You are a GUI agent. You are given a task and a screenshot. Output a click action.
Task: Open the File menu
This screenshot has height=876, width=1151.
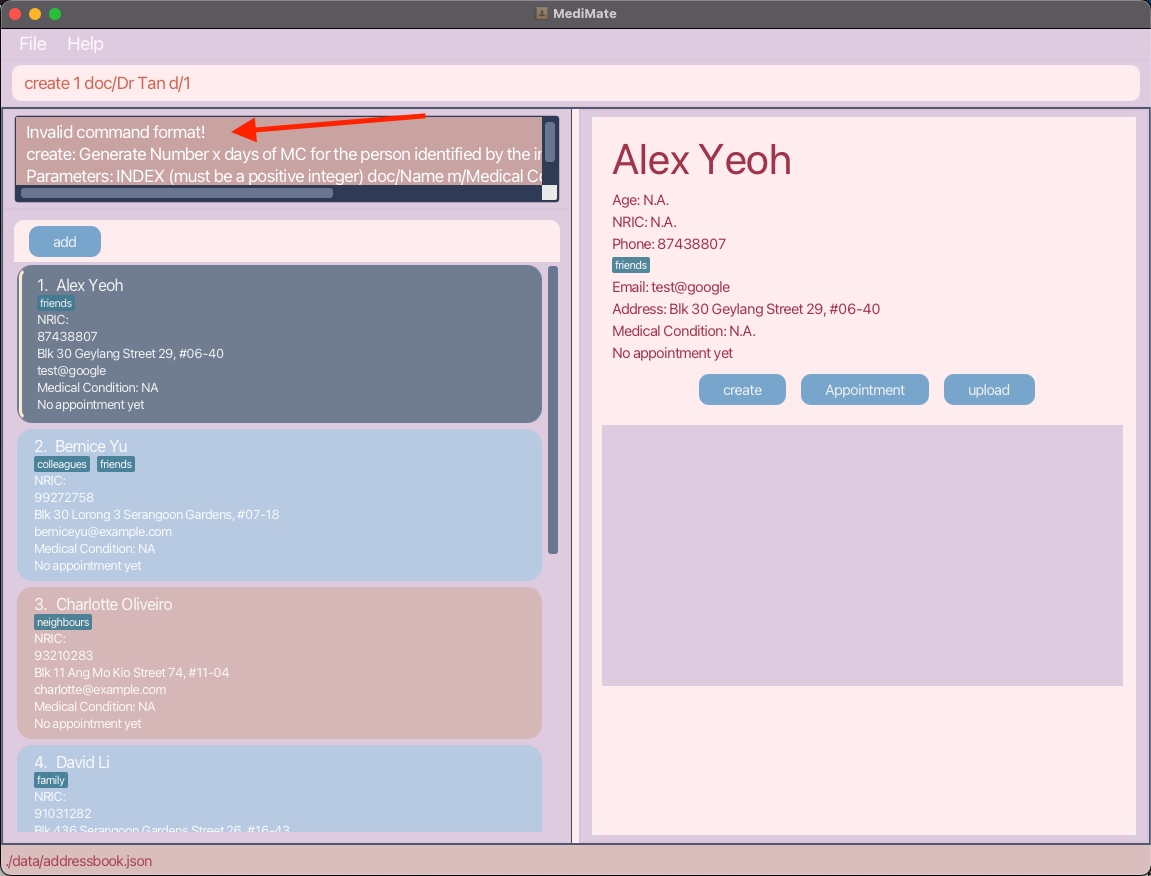click(33, 44)
